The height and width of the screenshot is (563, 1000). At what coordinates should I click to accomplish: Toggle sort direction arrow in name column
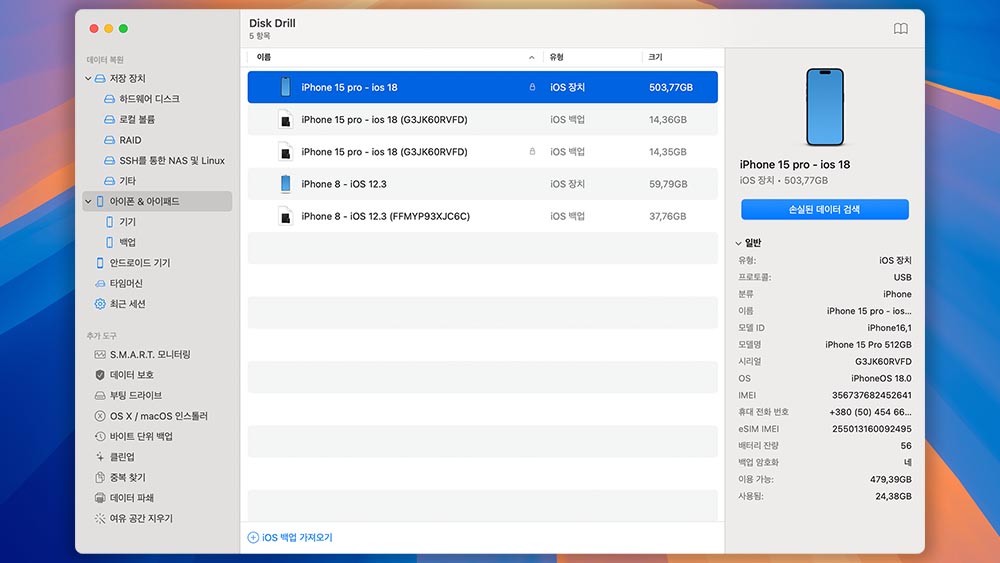point(531,57)
